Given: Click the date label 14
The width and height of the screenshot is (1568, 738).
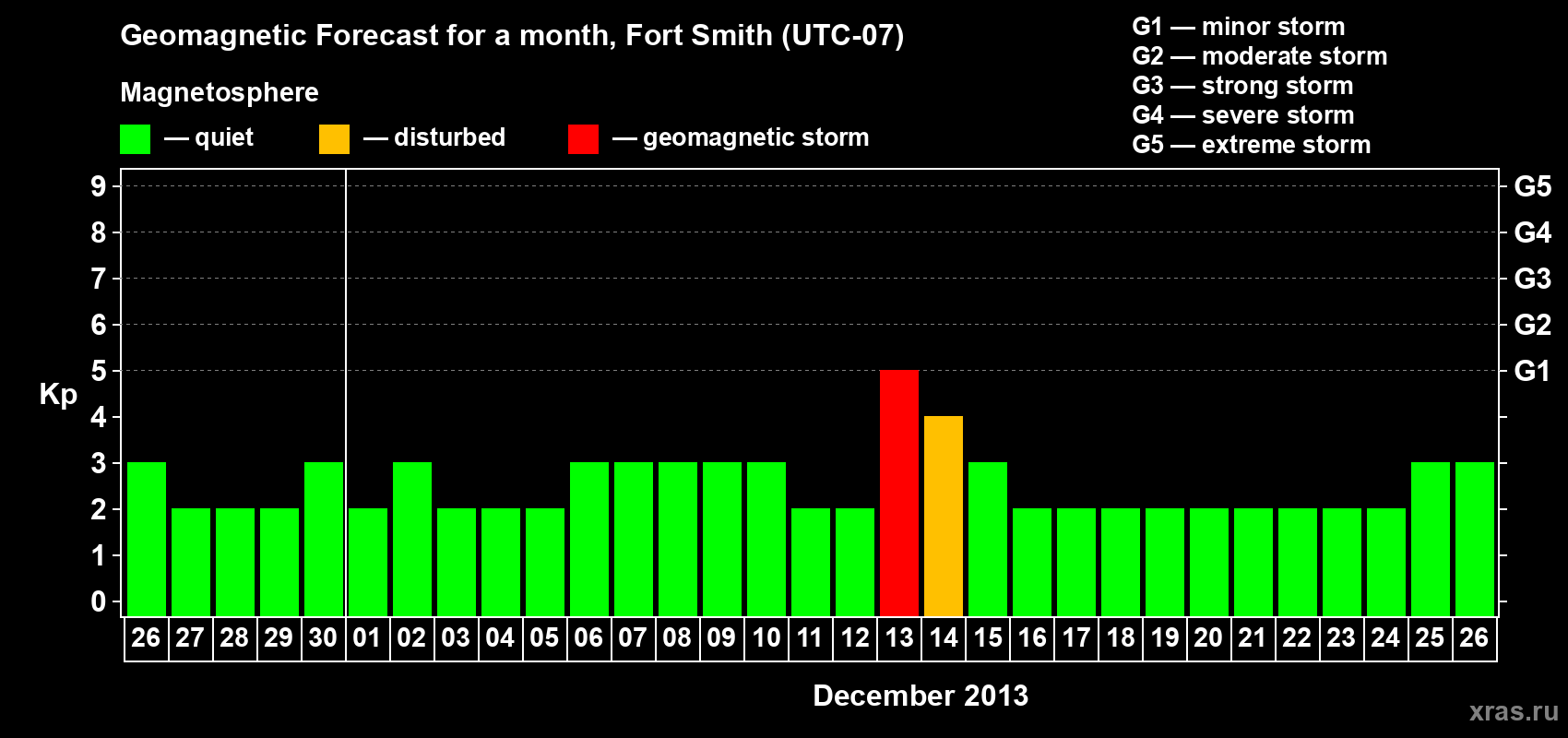Looking at the screenshot, I should 944,637.
